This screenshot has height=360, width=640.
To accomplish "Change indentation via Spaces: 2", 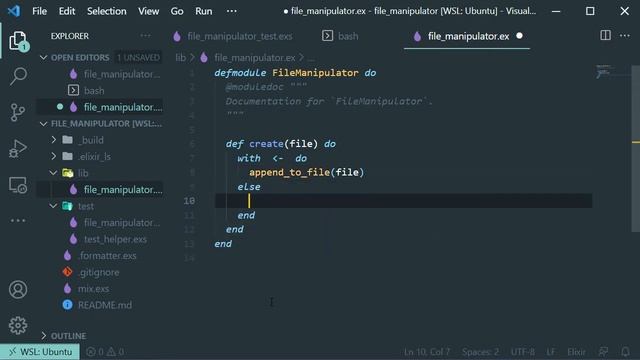I will pyautogui.click(x=480, y=351).
